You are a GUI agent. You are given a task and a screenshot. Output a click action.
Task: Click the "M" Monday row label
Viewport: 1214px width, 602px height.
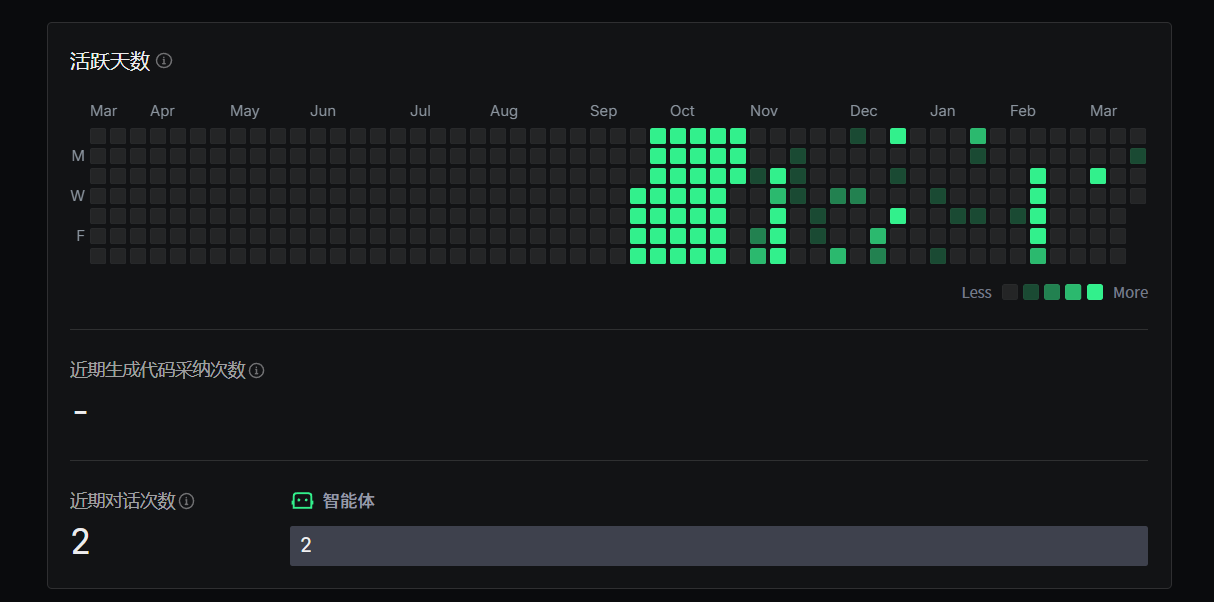coord(78,156)
